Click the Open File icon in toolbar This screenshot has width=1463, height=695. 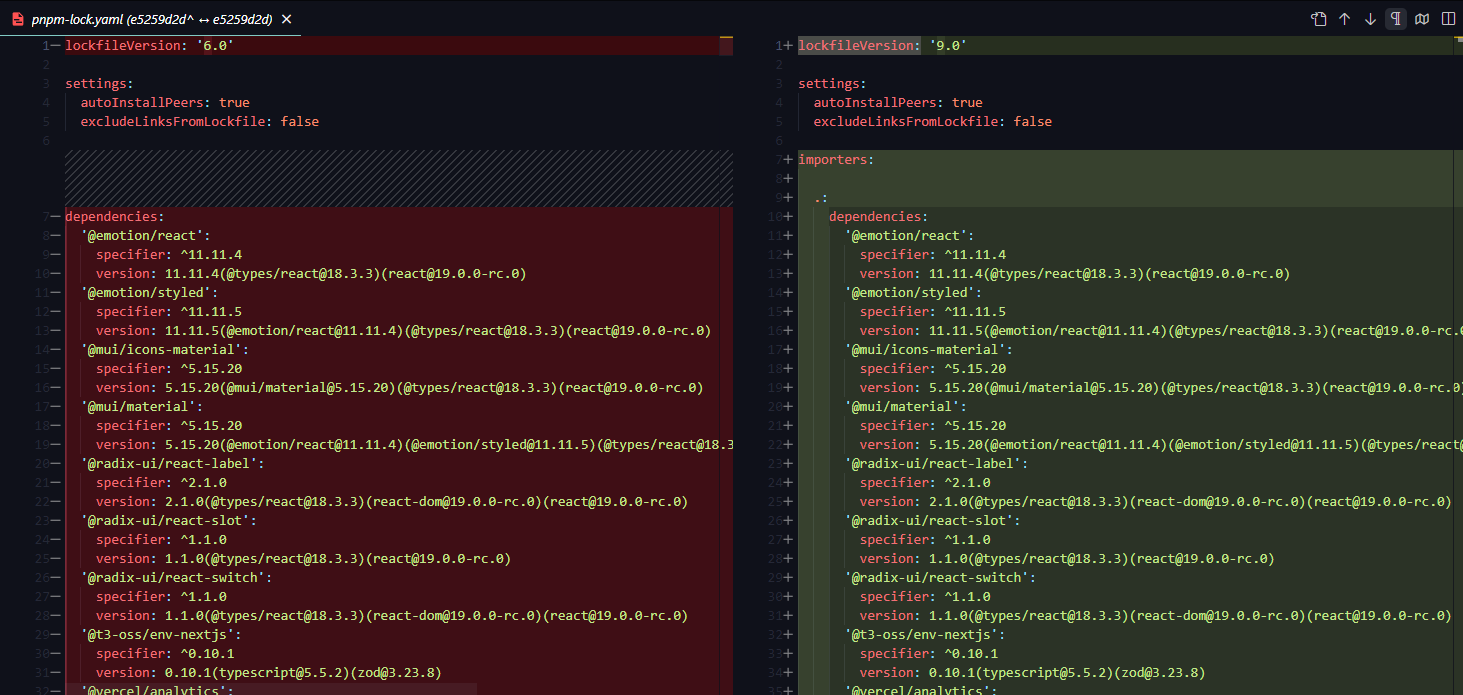coord(1319,19)
